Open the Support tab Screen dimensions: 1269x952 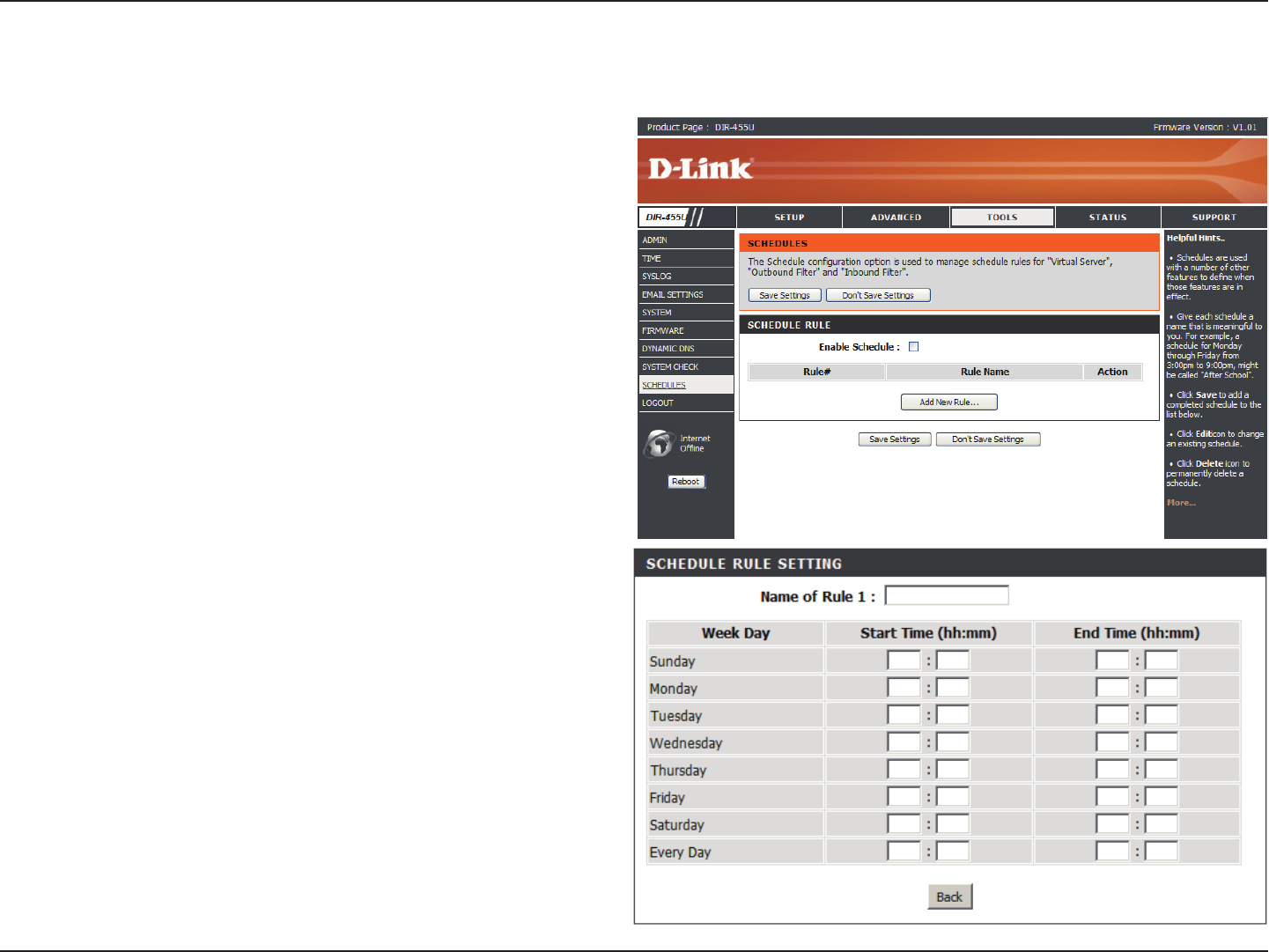pos(1214,217)
